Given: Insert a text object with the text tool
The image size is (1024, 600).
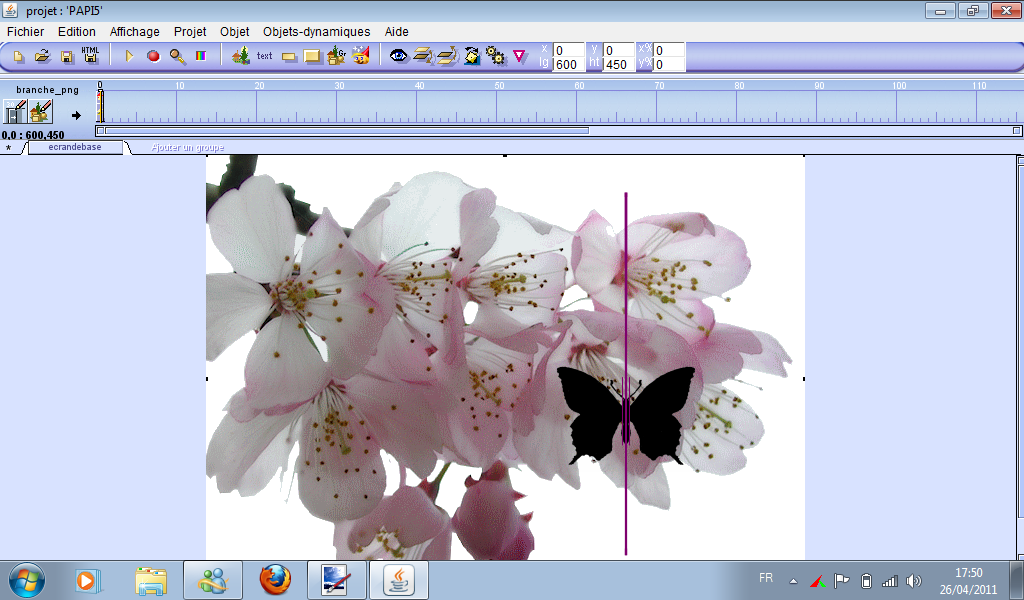Looking at the screenshot, I should pos(264,56).
